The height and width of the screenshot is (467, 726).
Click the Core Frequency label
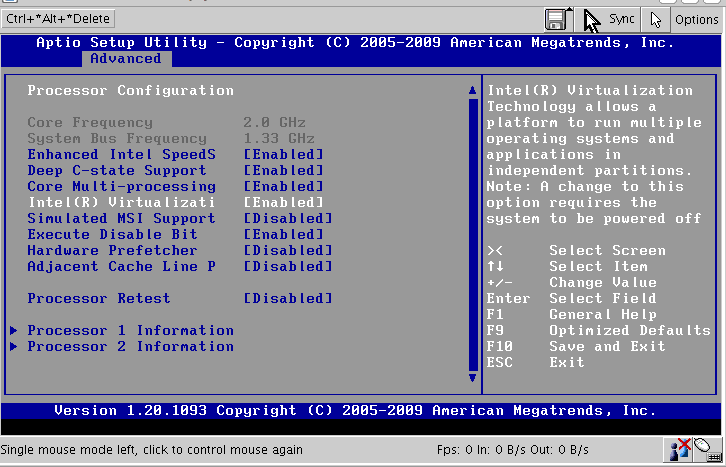point(90,122)
